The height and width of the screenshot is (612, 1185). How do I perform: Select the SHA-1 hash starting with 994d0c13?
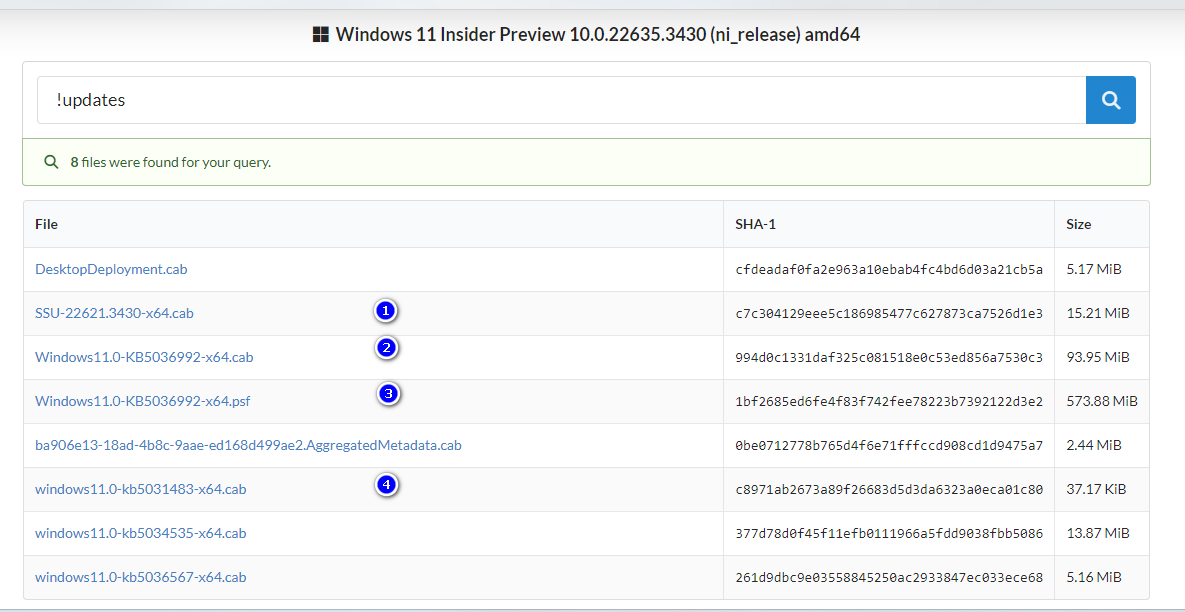889,357
